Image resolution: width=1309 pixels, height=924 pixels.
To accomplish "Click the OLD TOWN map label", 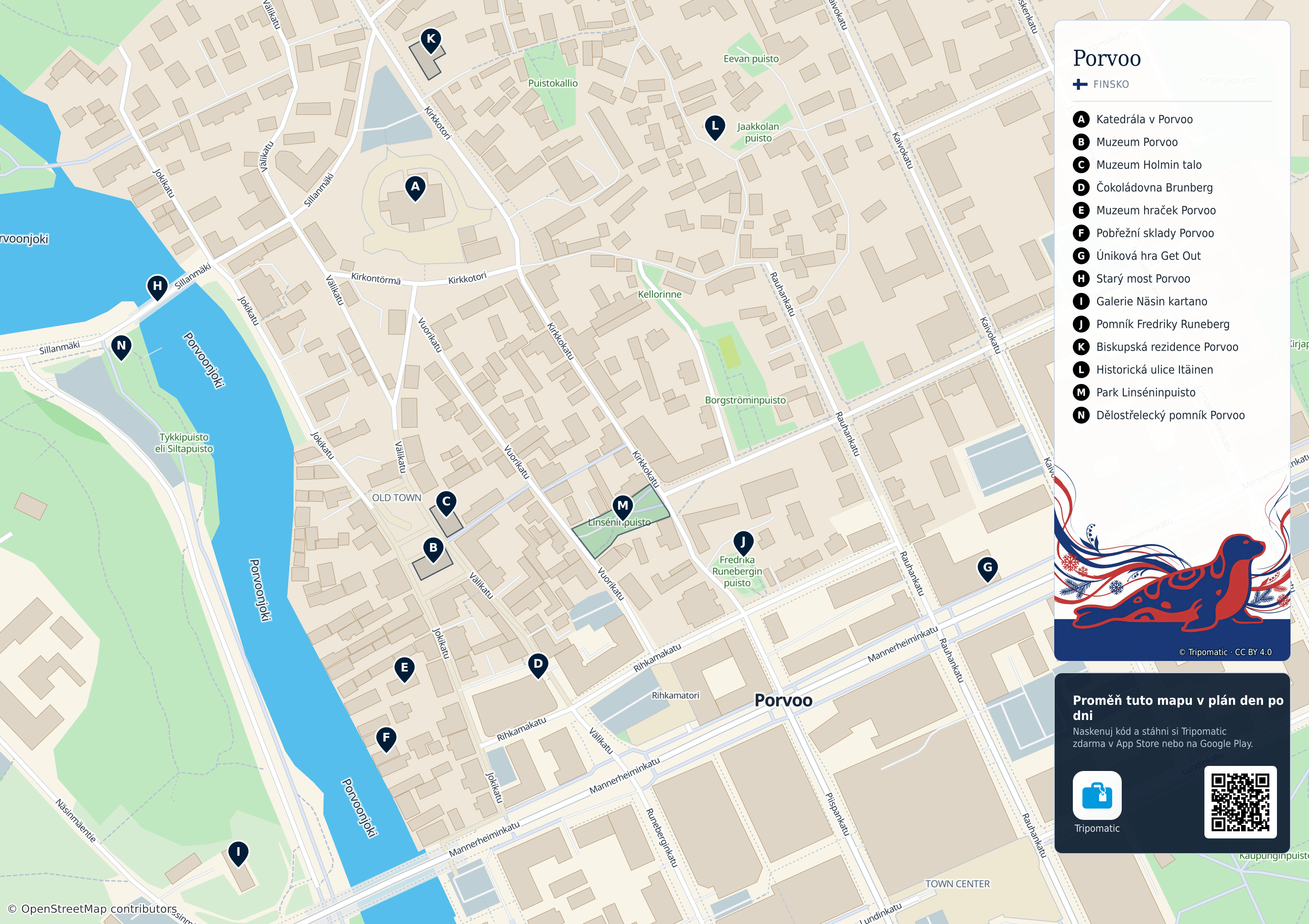I will tap(396, 498).
